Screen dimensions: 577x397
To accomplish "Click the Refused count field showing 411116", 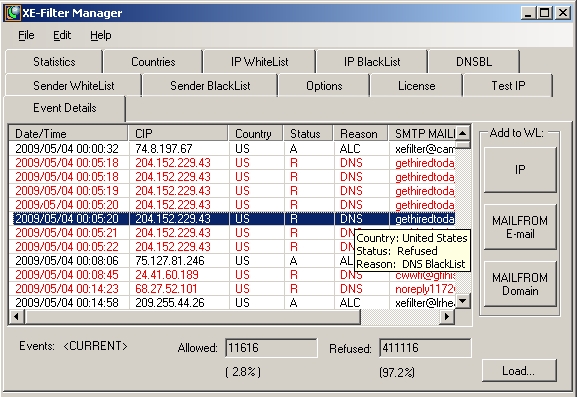I will click(425, 348).
